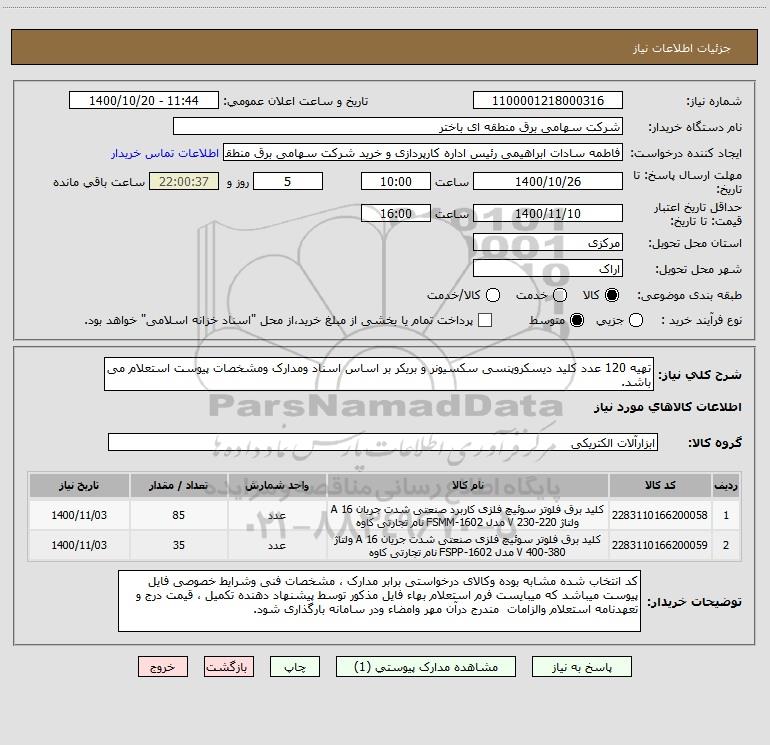Click the ردیف column header
This screenshot has width=770, height=745.
pos(726,485)
